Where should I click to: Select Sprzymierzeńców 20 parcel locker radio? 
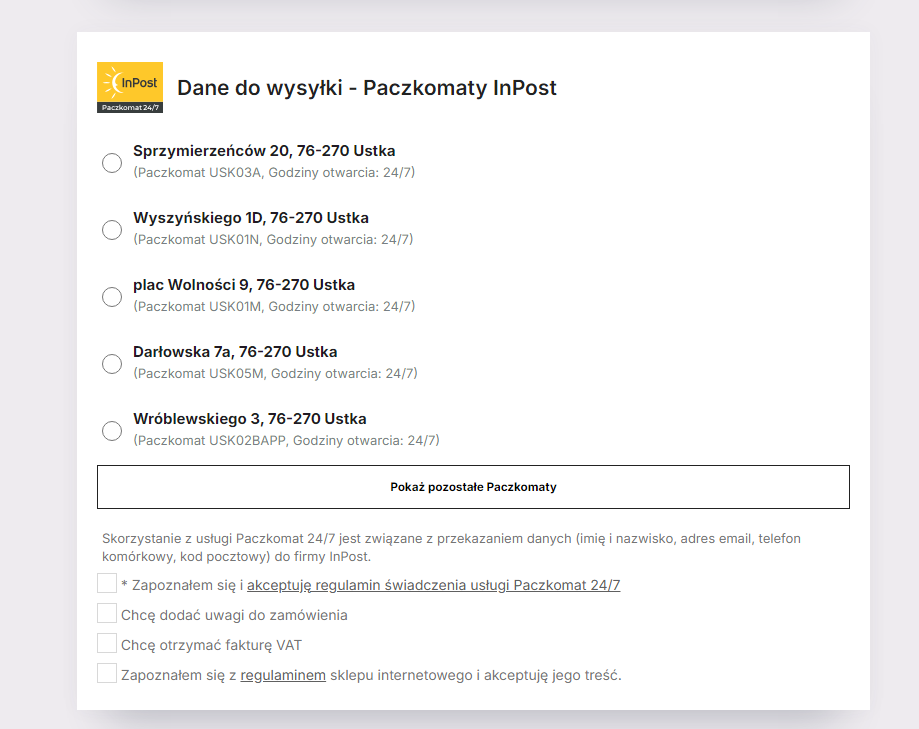click(x=112, y=162)
